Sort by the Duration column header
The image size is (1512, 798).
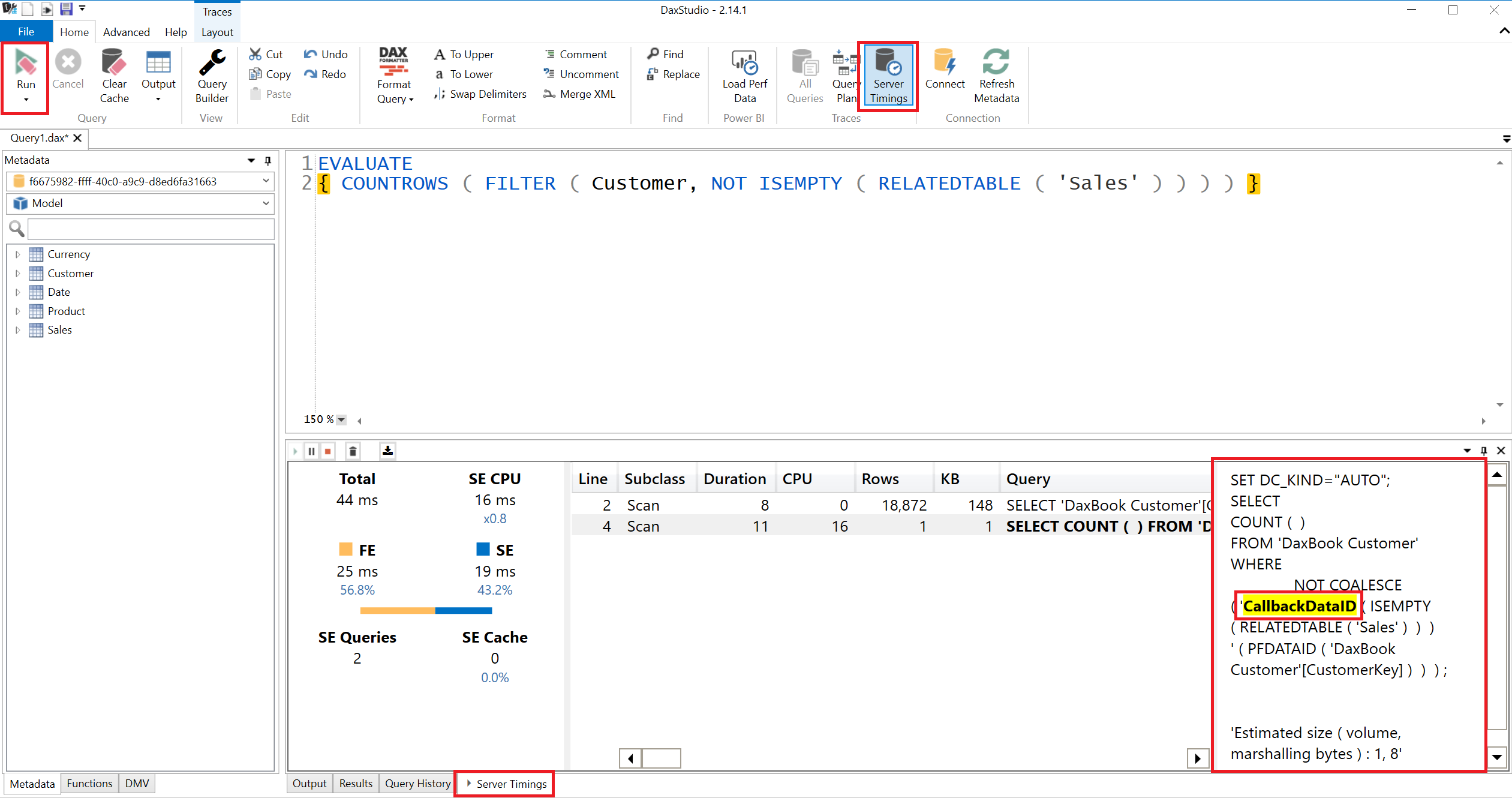click(735, 479)
